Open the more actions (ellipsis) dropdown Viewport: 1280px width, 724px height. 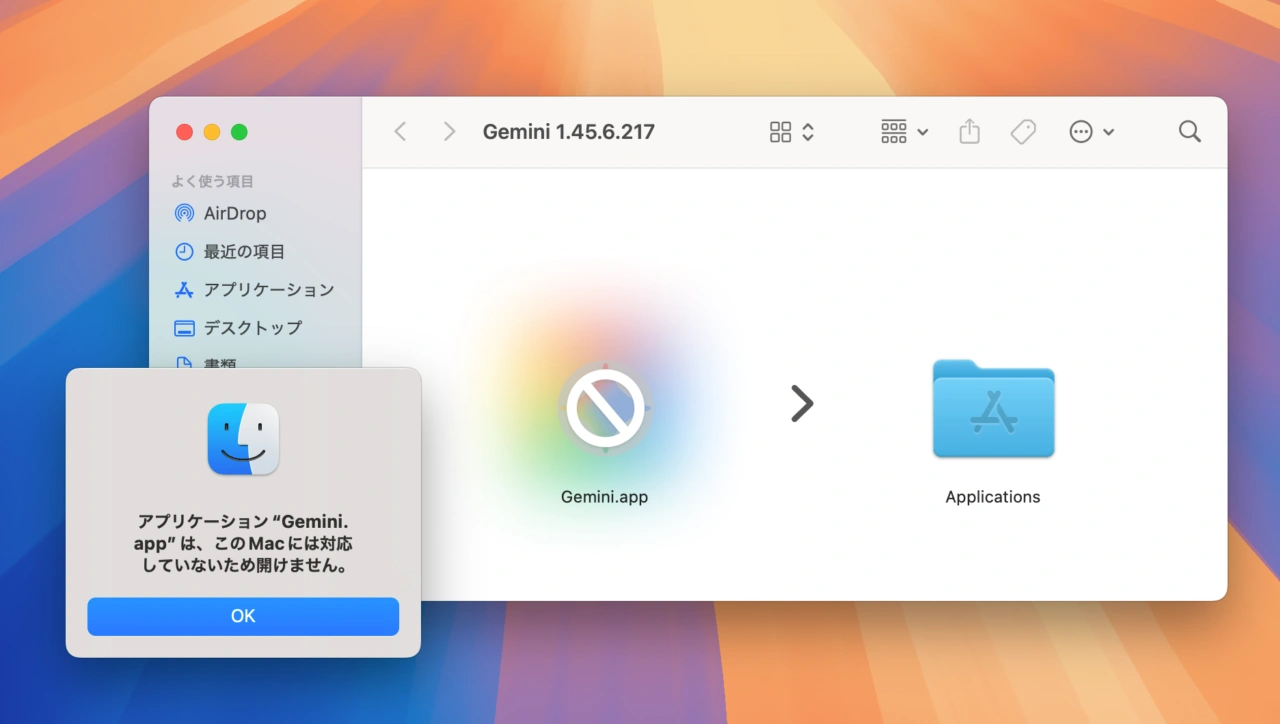click(x=1091, y=131)
